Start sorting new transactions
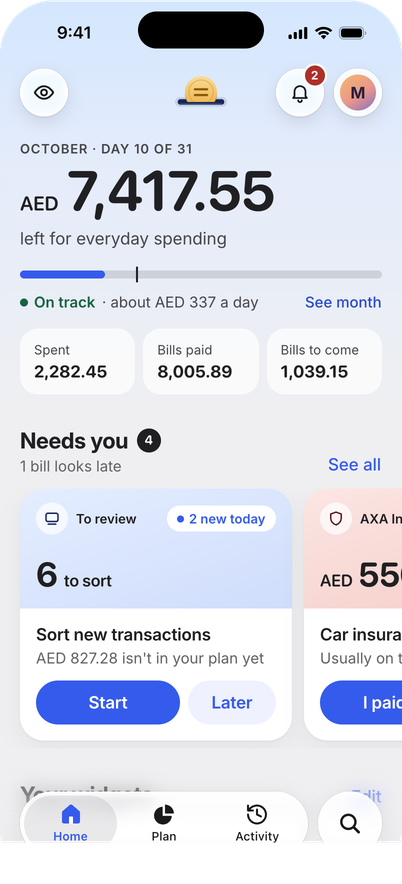The height and width of the screenshot is (884, 402). [x=108, y=702]
